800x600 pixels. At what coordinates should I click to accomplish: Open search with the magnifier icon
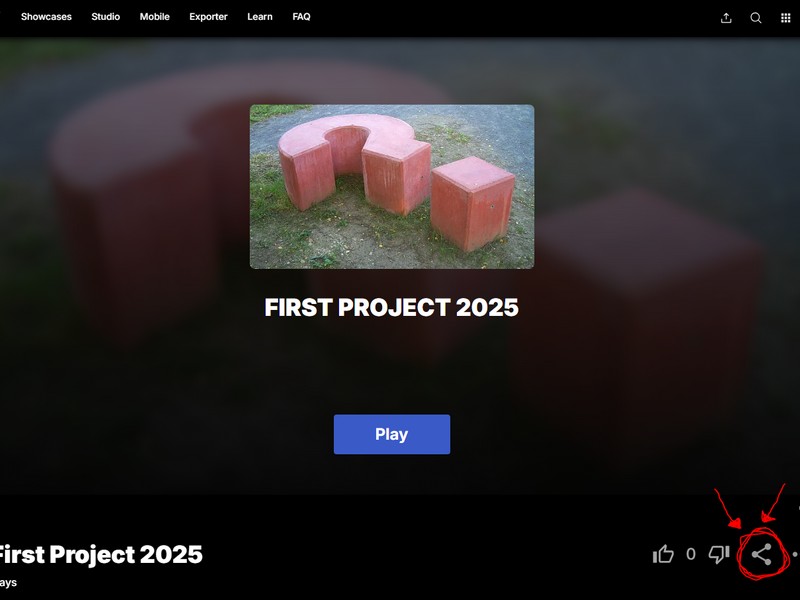pyautogui.click(x=756, y=18)
